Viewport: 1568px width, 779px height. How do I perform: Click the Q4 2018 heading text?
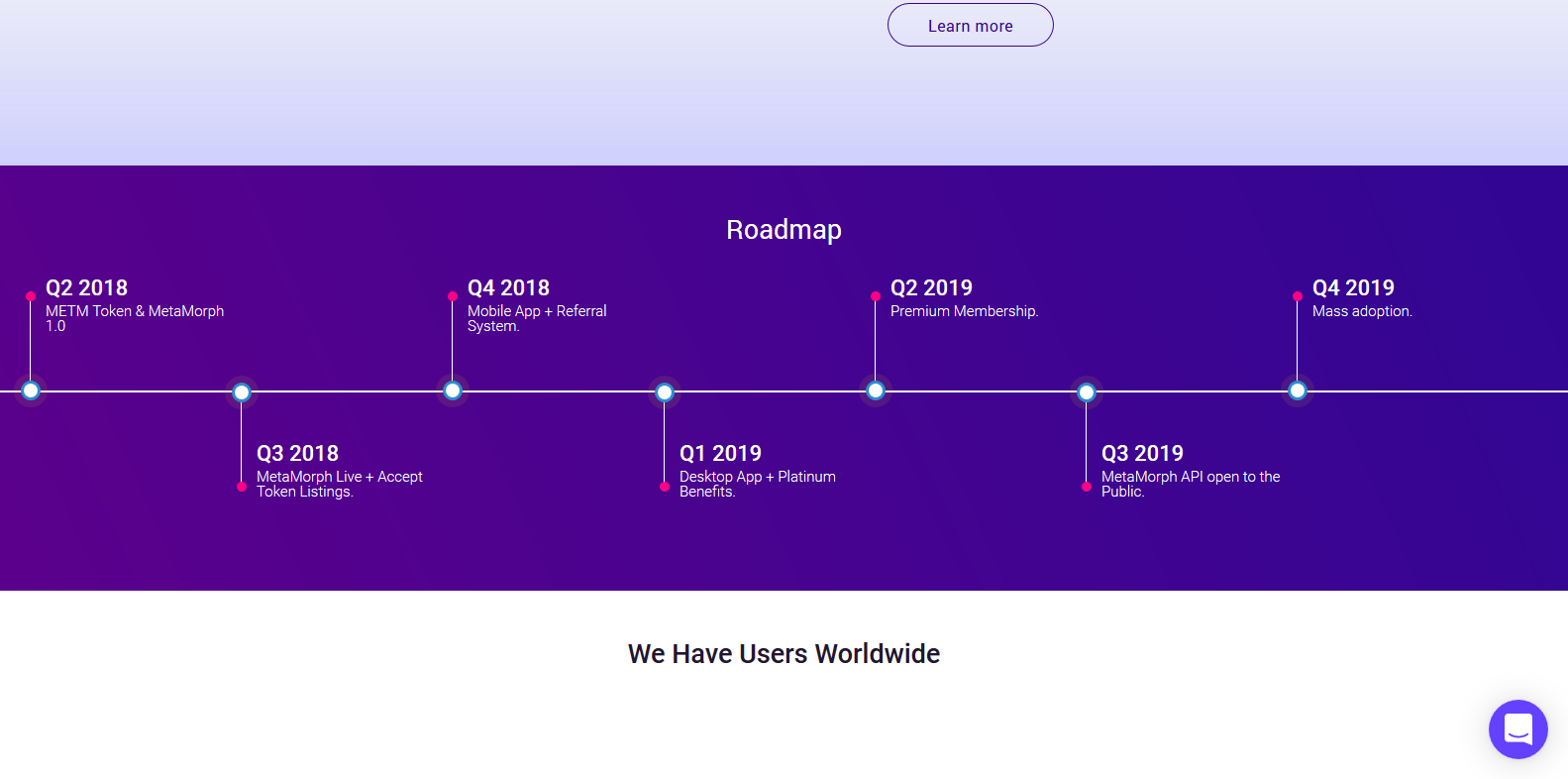[508, 287]
